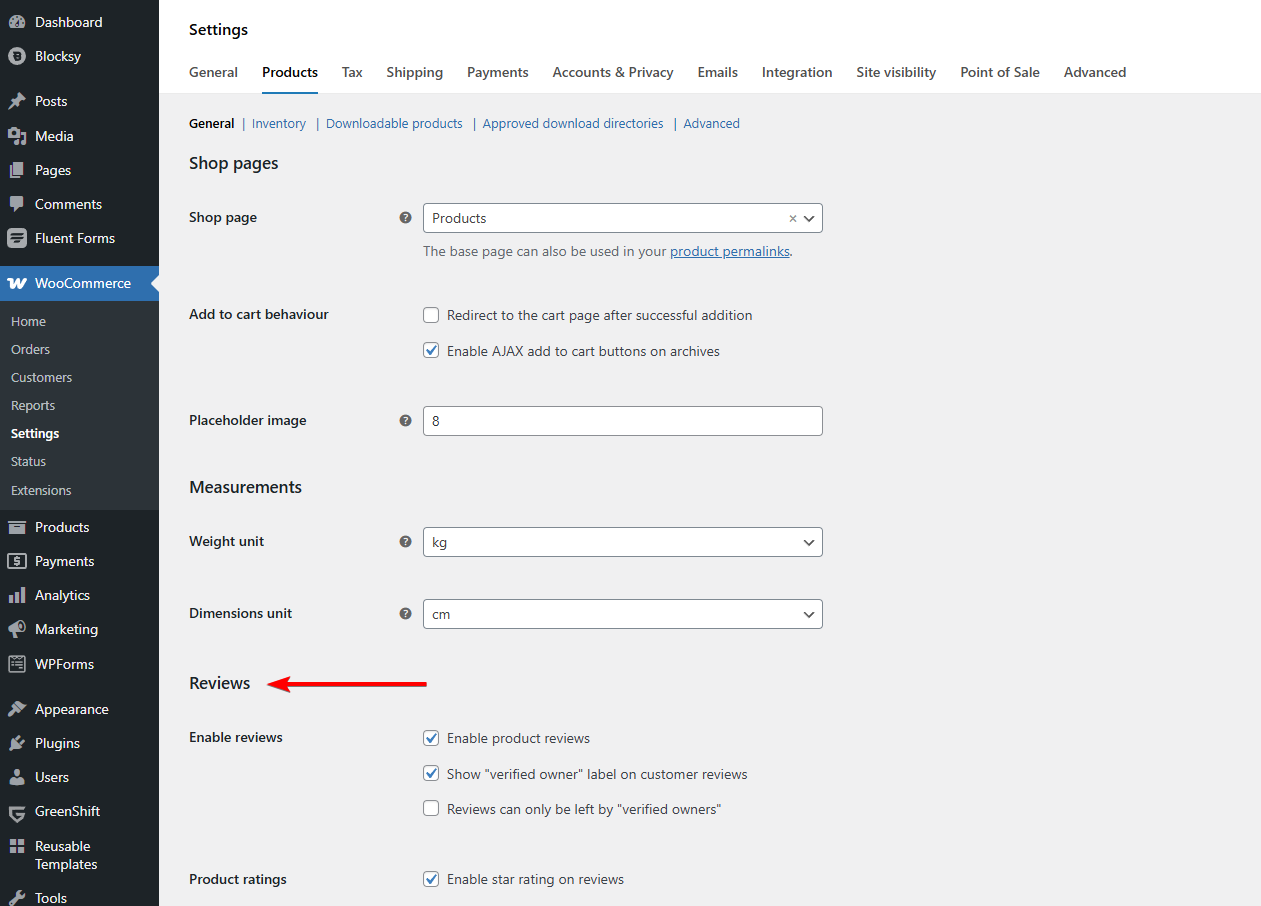Follow the product permalinks link
The image size is (1261, 906).
pos(729,251)
